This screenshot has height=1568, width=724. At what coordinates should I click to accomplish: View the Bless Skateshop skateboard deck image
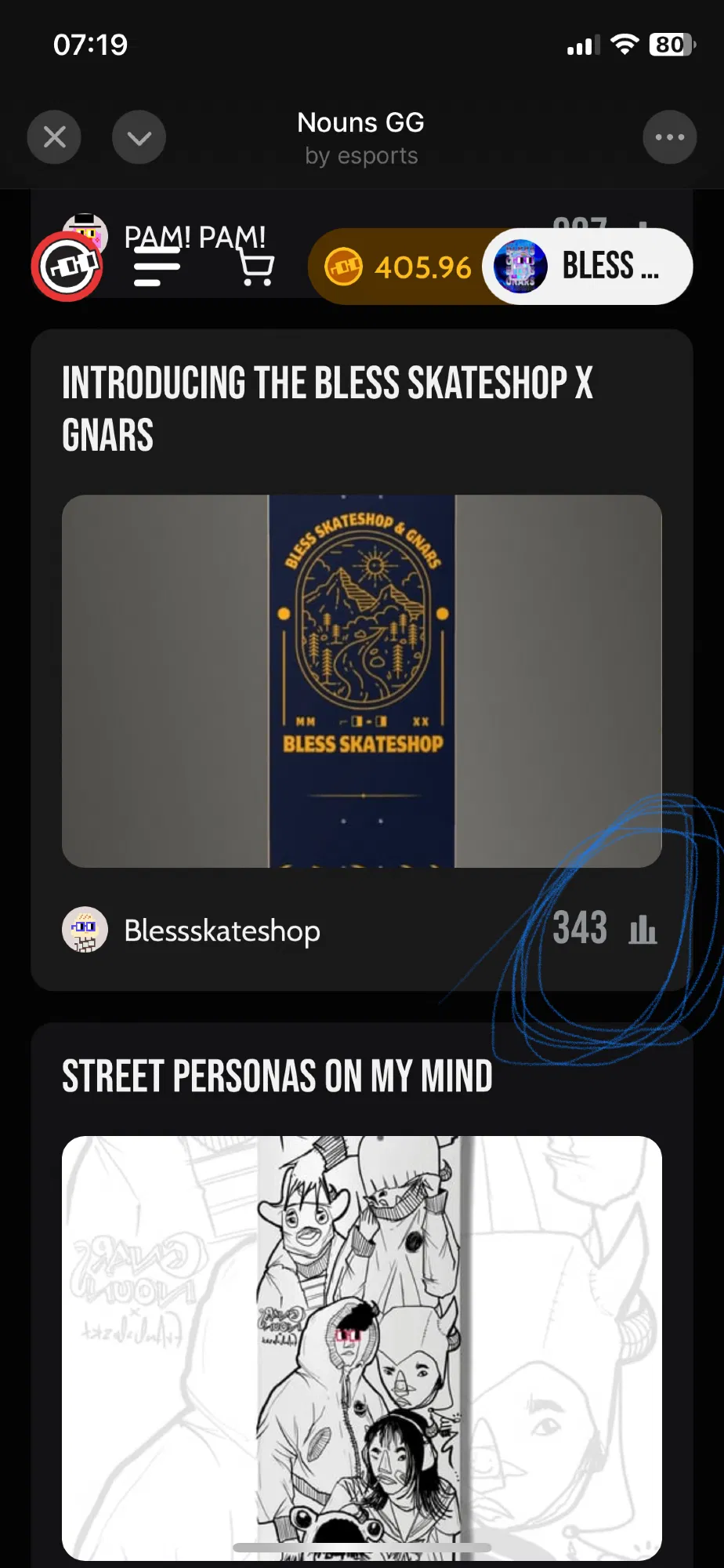(x=362, y=681)
